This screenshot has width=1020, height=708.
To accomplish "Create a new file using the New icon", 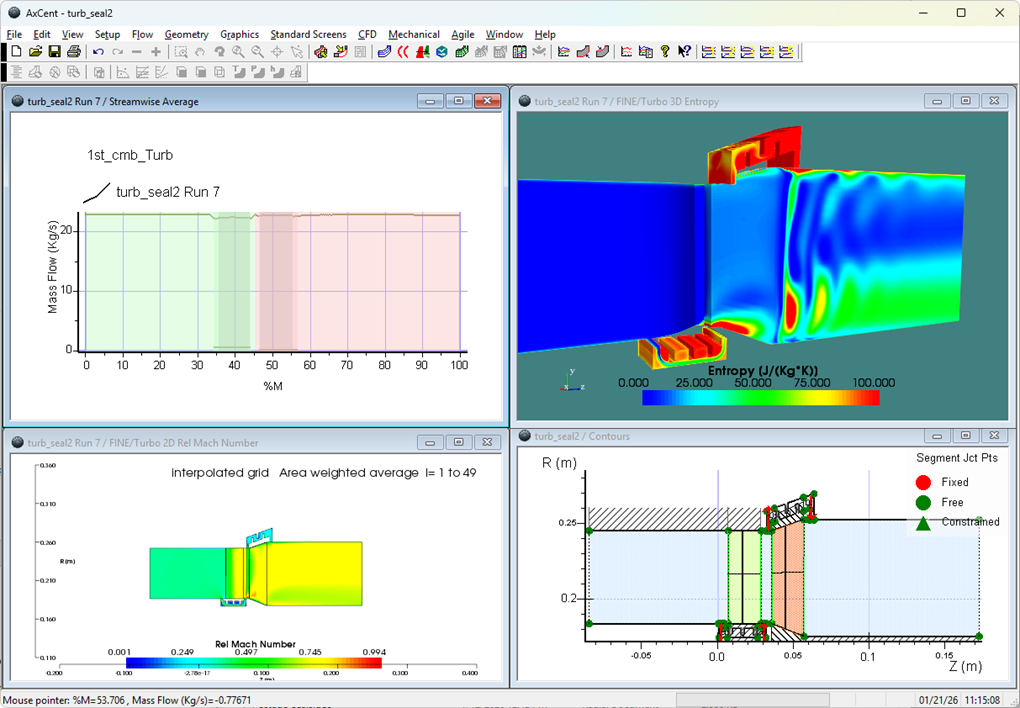I will click(17, 51).
